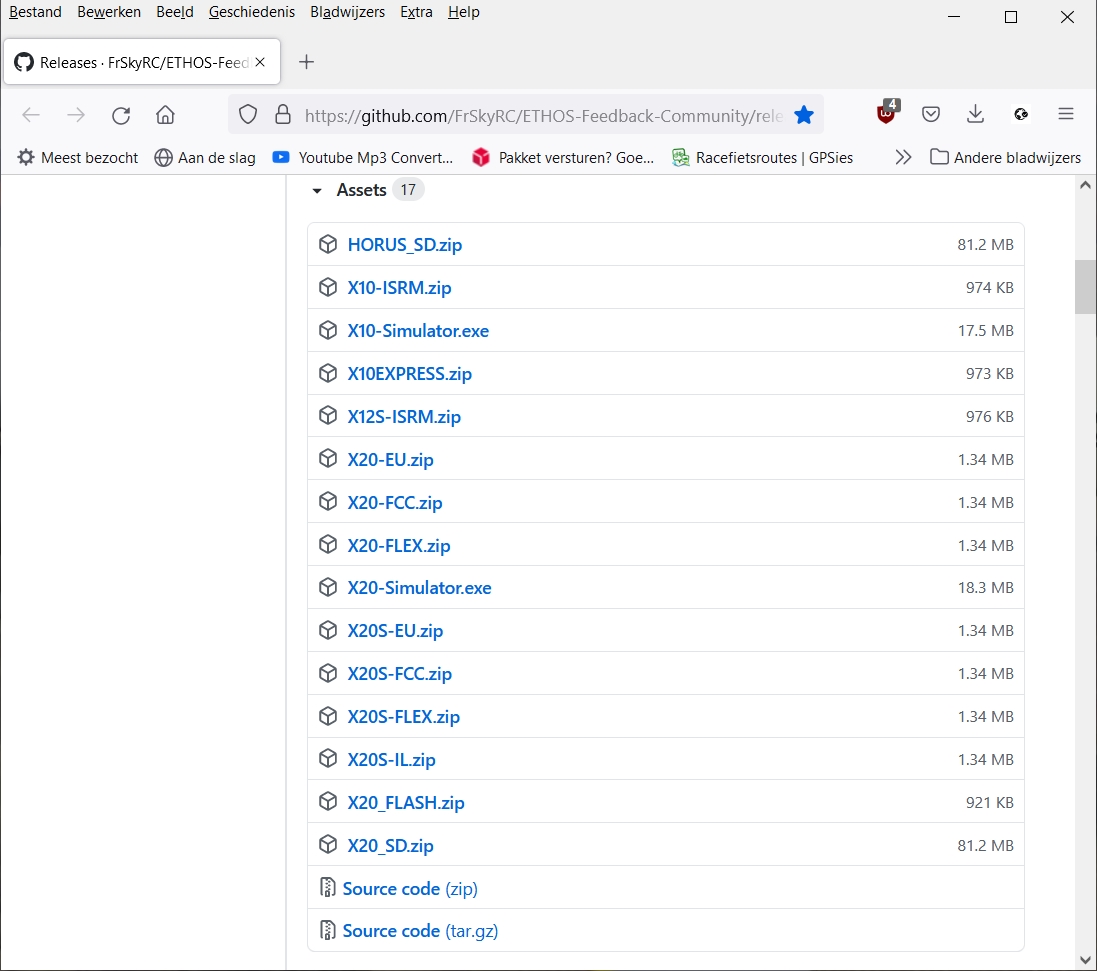Download X20S-FCC.zip

(x=399, y=674)
